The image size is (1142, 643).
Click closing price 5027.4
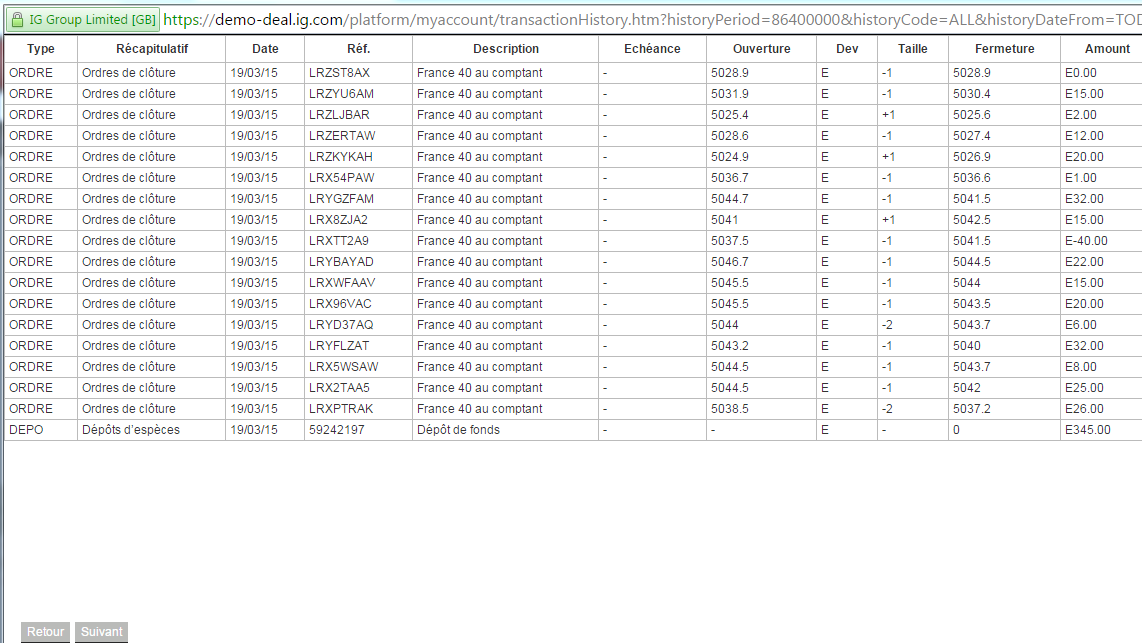tap(972, 136)
